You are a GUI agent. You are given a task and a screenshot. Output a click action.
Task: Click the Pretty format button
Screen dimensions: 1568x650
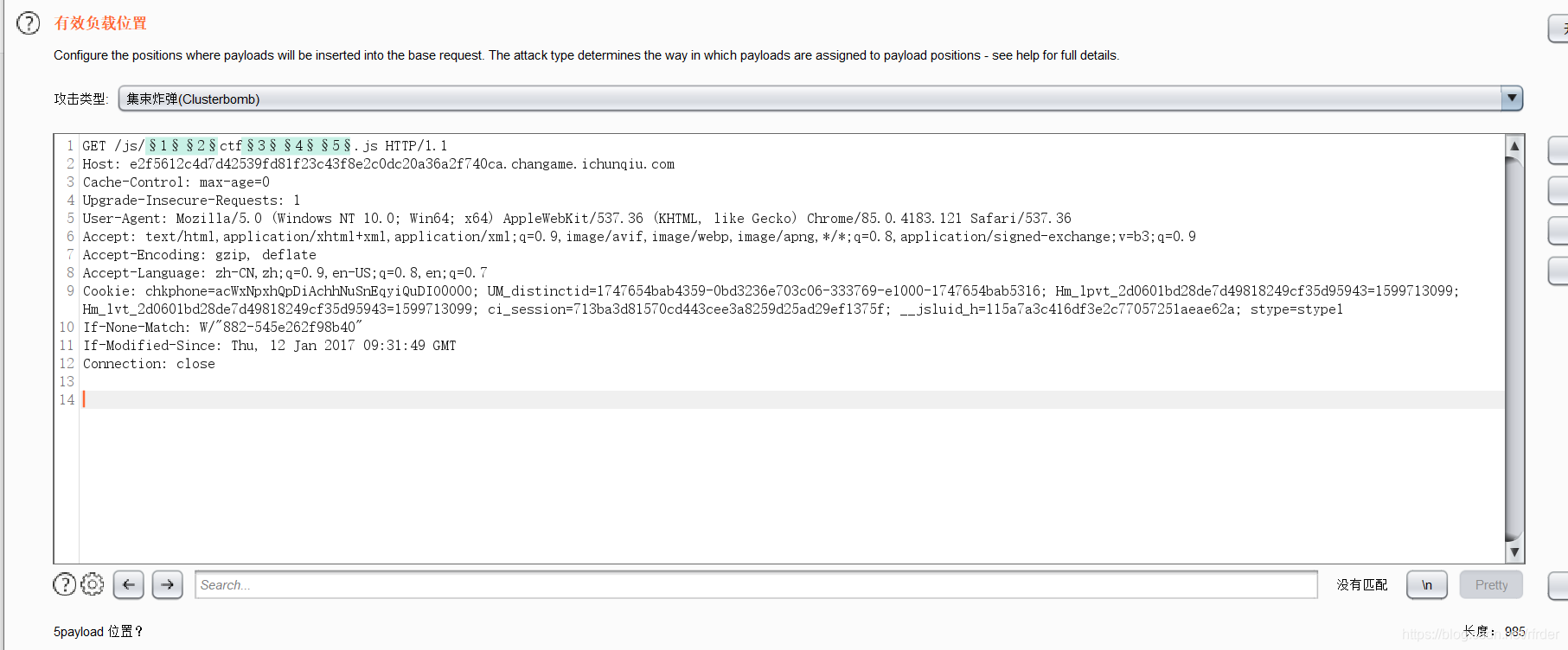pos(1491,584)
